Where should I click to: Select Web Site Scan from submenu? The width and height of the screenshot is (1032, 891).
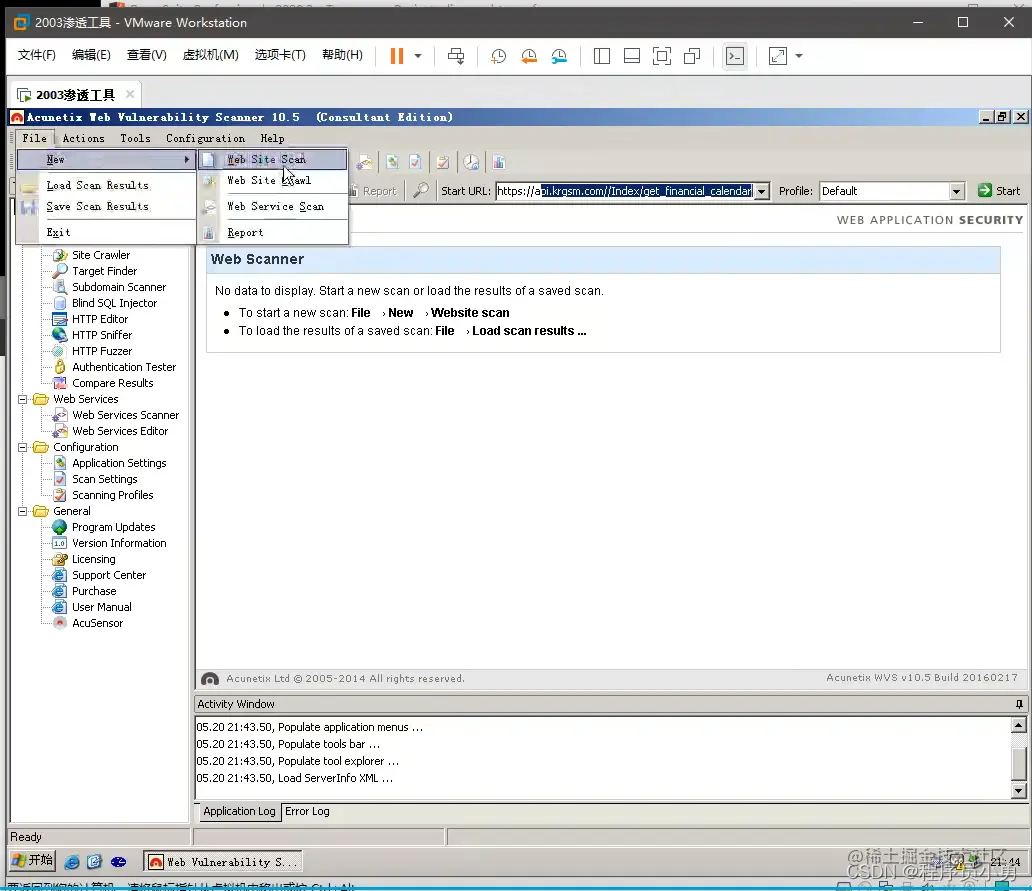[x=273, y=159]
